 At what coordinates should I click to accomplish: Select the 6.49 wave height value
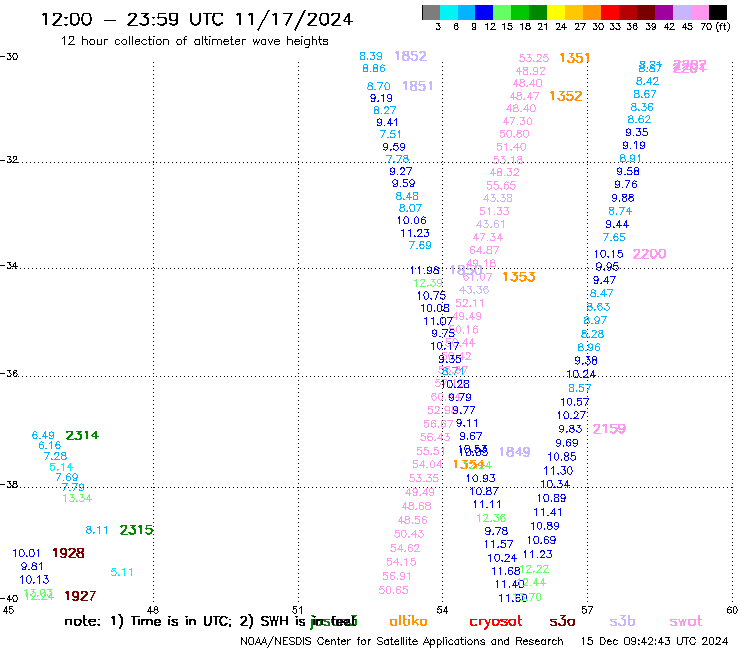tap(43, 435)
